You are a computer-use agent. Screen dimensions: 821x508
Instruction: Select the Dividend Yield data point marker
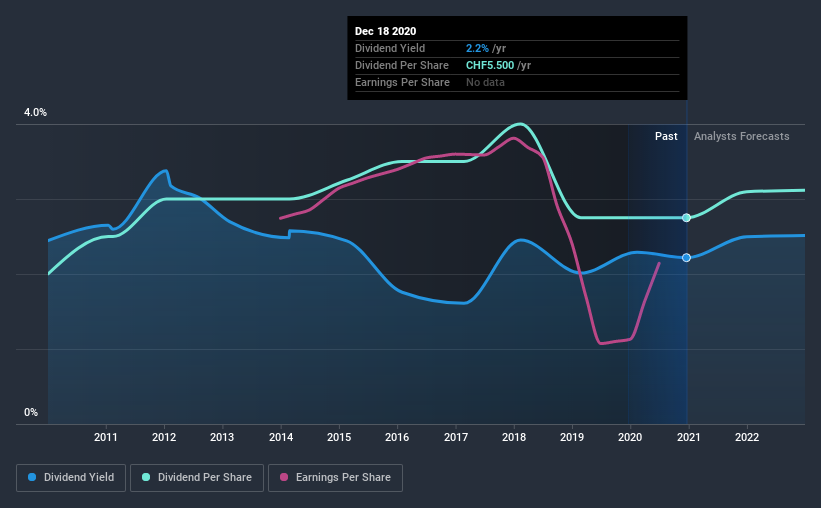pos(686,258)
